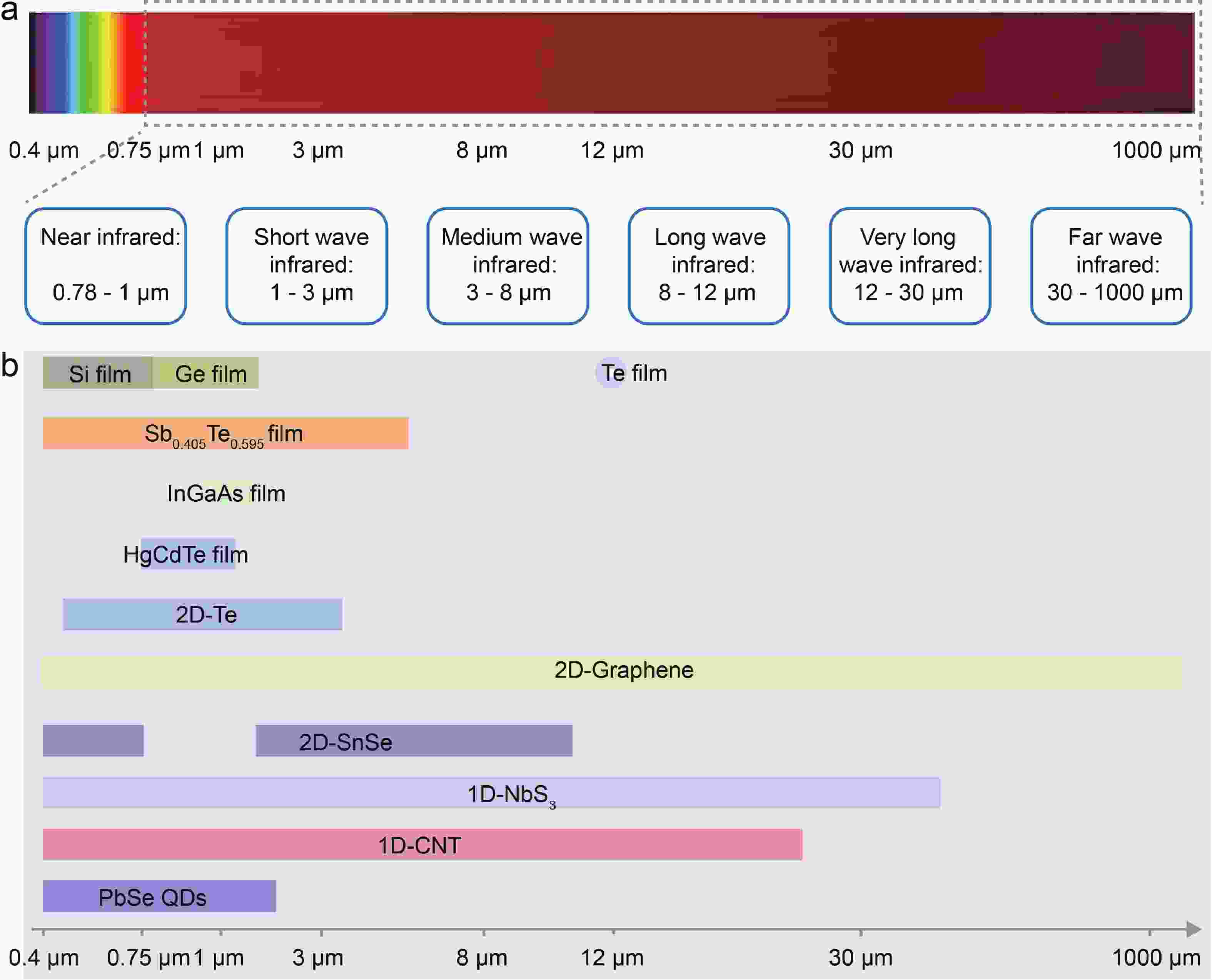Click the pink 1D-CNT bar
Viewport: 1212px width, 980px height.
422,845
